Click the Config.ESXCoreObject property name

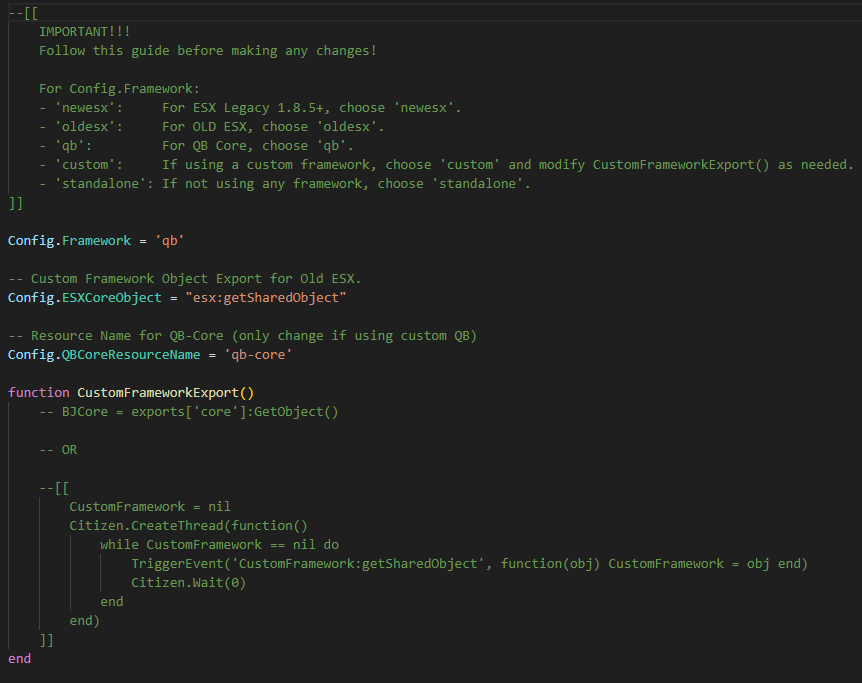coord(85,298)
